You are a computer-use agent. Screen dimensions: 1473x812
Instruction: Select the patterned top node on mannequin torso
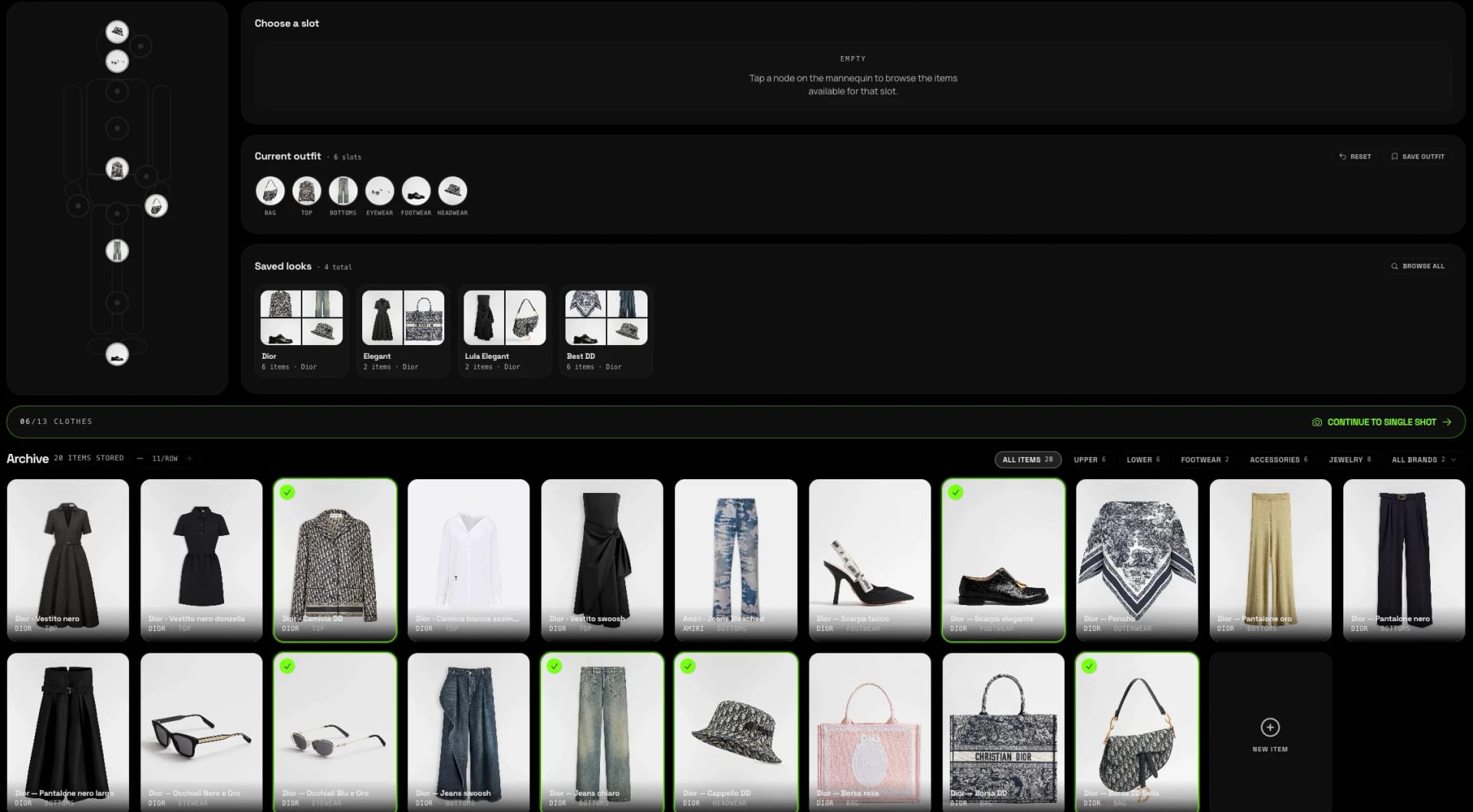tap(117, 169)
